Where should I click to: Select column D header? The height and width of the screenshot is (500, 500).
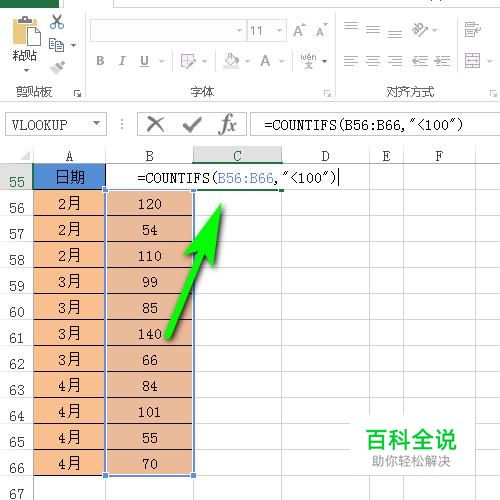click(325, 156)
